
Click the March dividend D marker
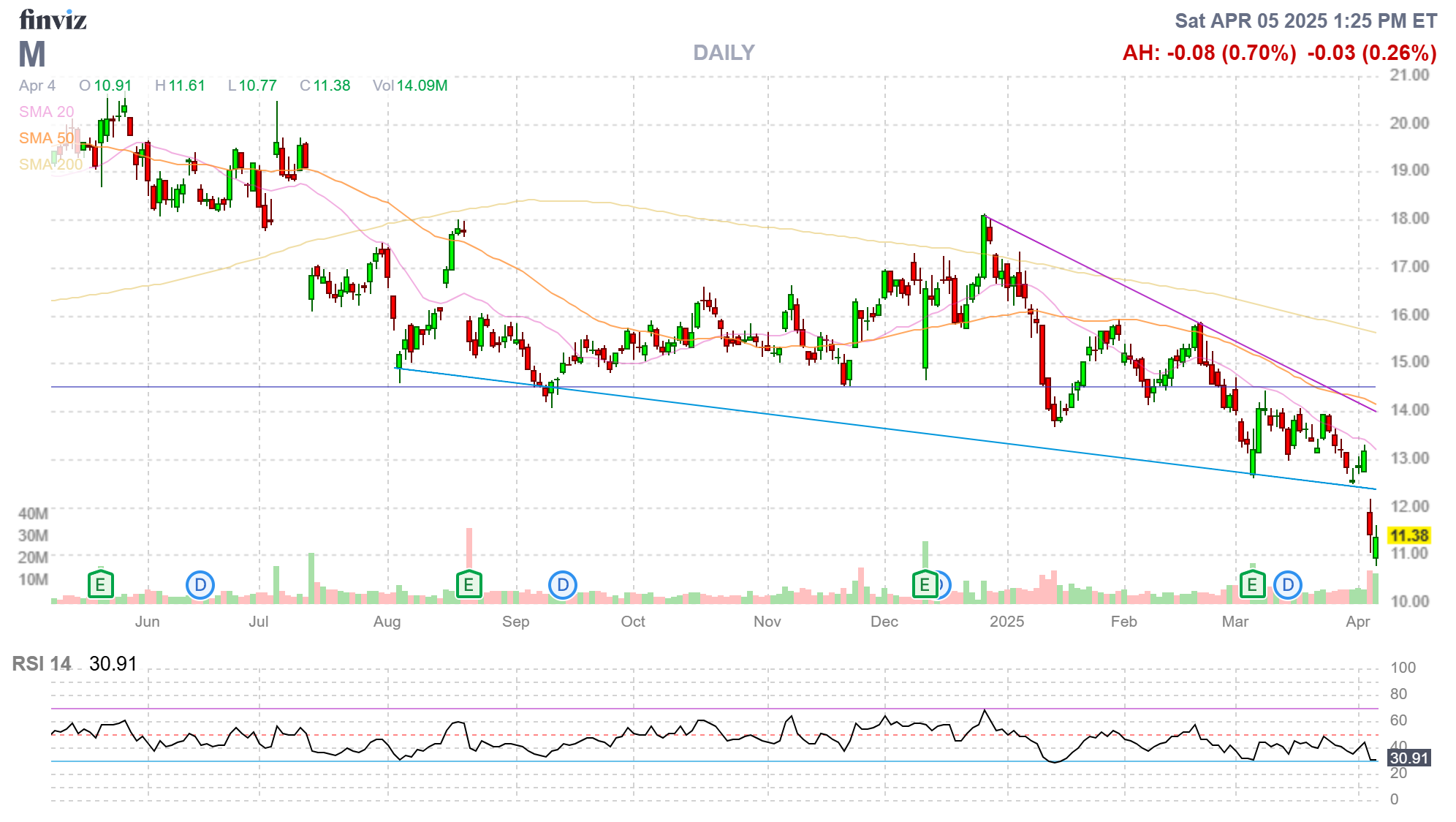pos(1287,584)
